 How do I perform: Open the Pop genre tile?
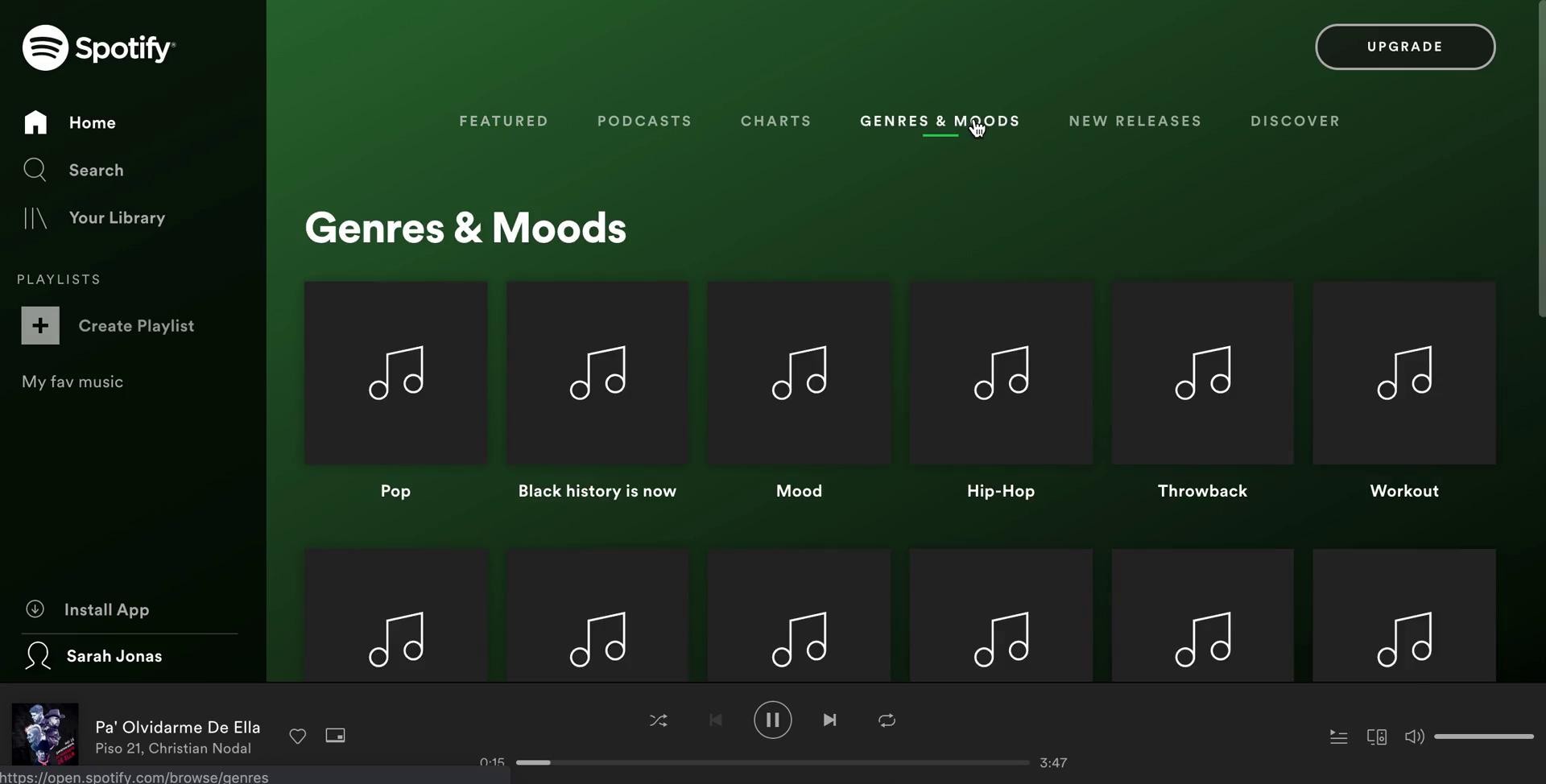395,373
